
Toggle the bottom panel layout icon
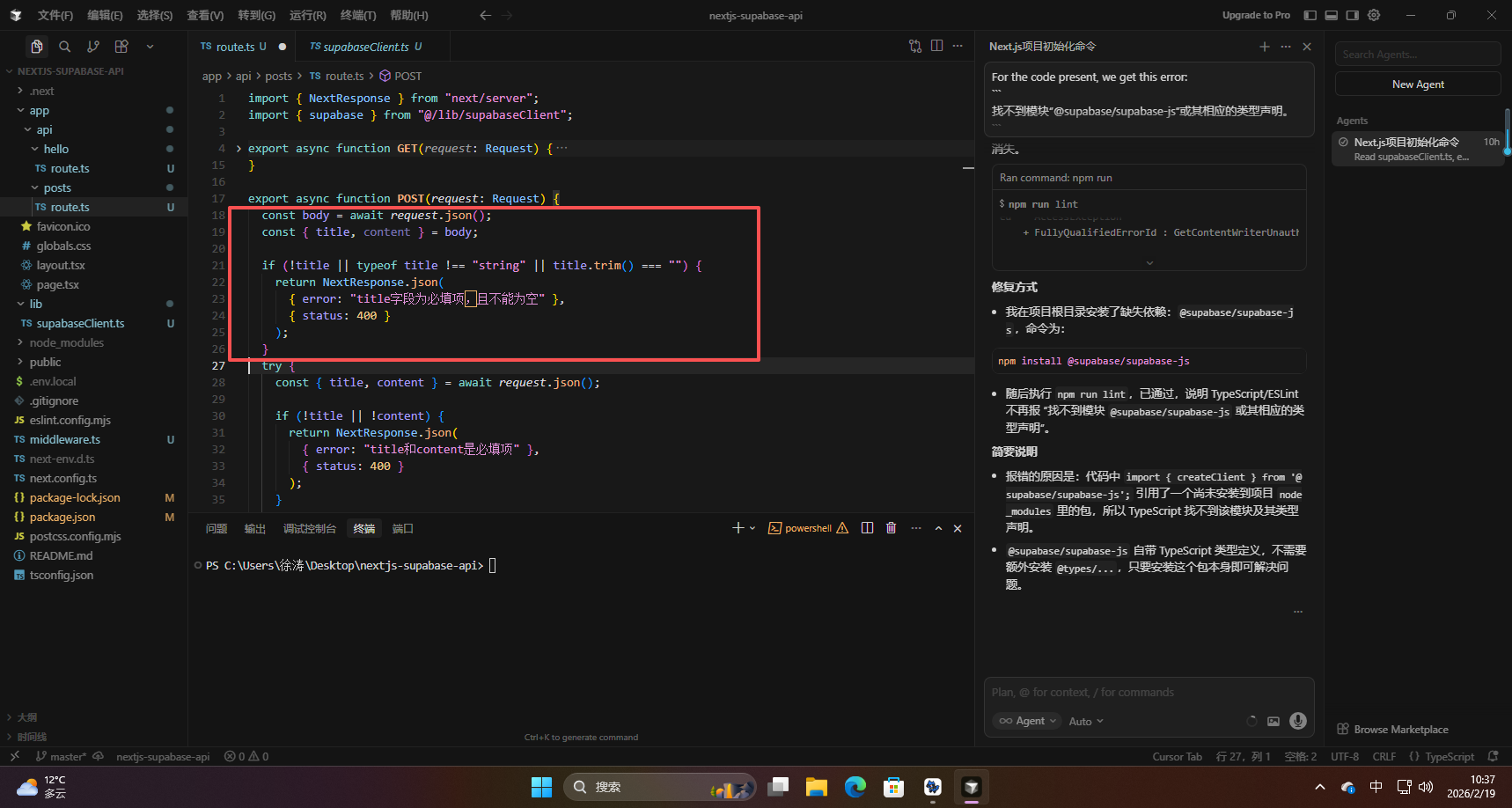coord(1331,15)
